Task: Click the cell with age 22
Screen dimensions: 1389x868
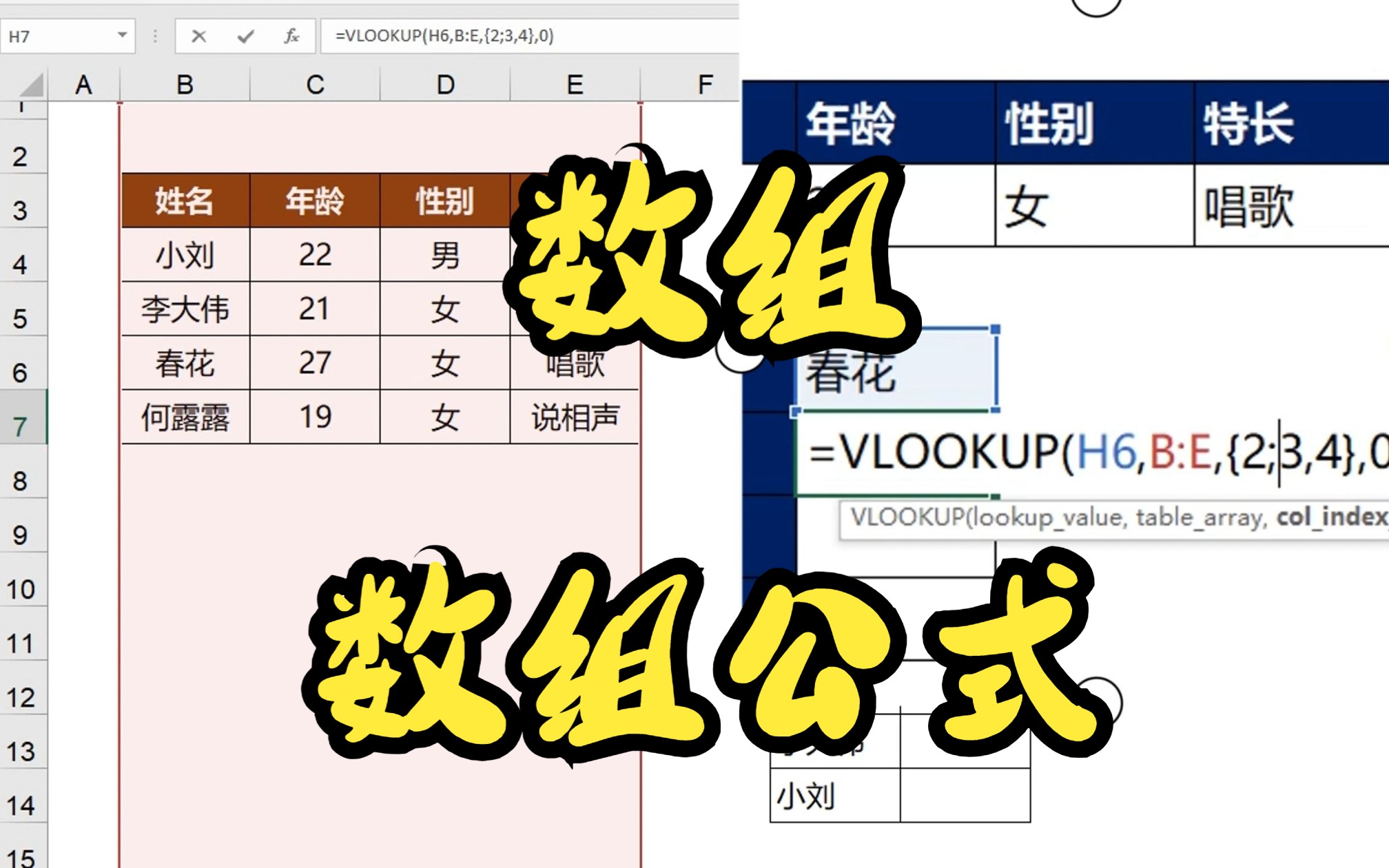Action: pyautogui.click(x=315, y=255)
